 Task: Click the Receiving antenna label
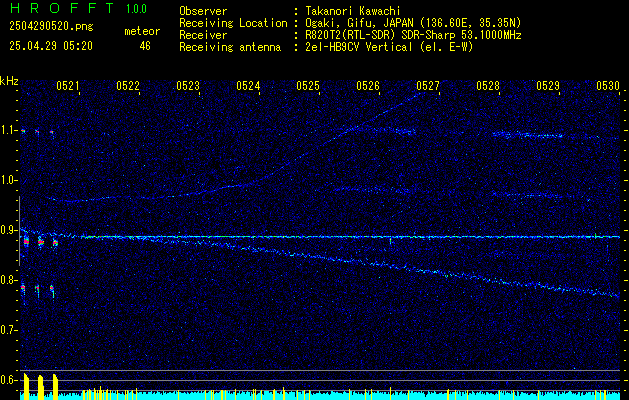(230, 47)
